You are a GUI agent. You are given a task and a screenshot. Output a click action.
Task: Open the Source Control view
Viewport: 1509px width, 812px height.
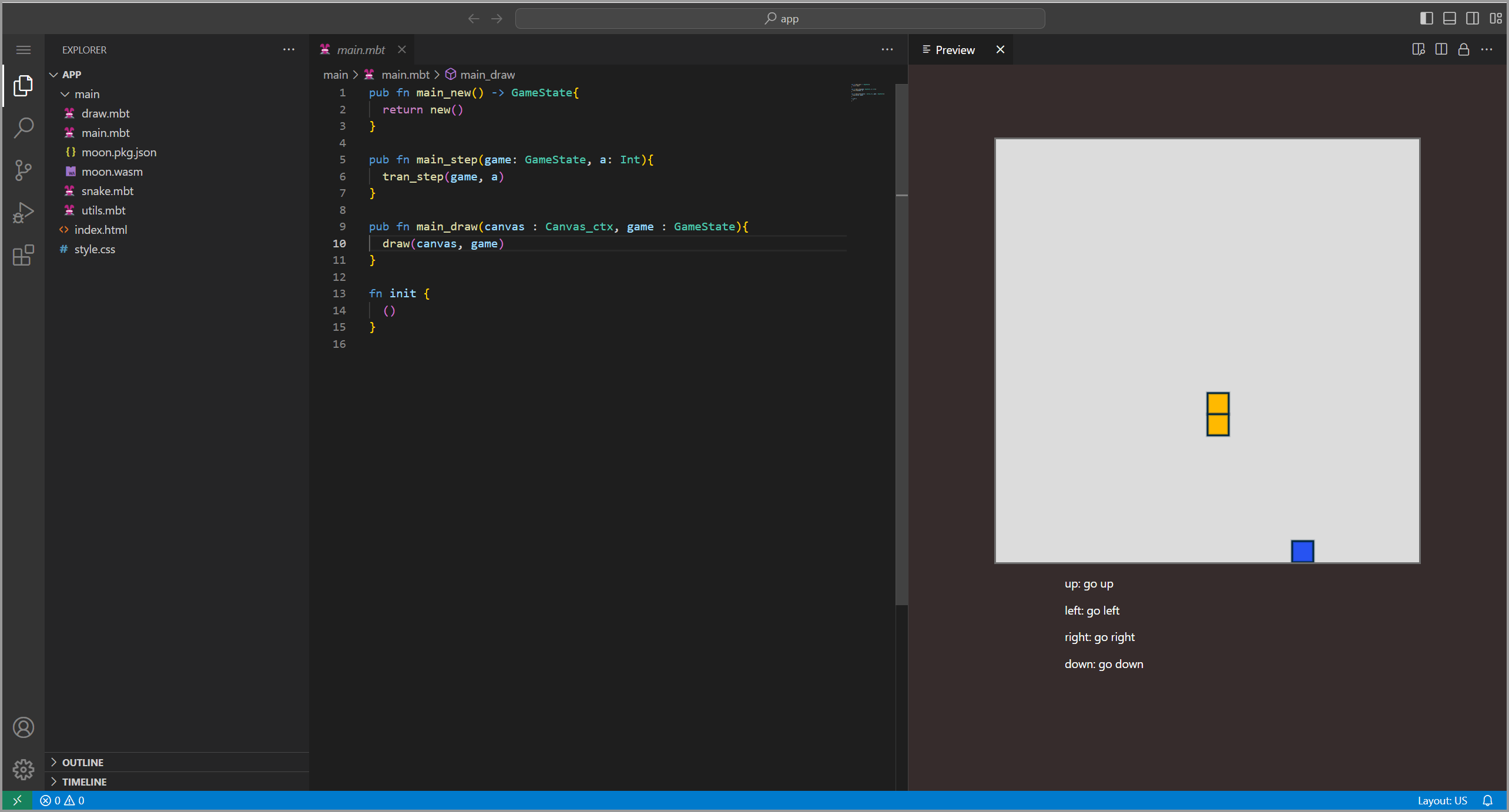[x=24, y=170]
